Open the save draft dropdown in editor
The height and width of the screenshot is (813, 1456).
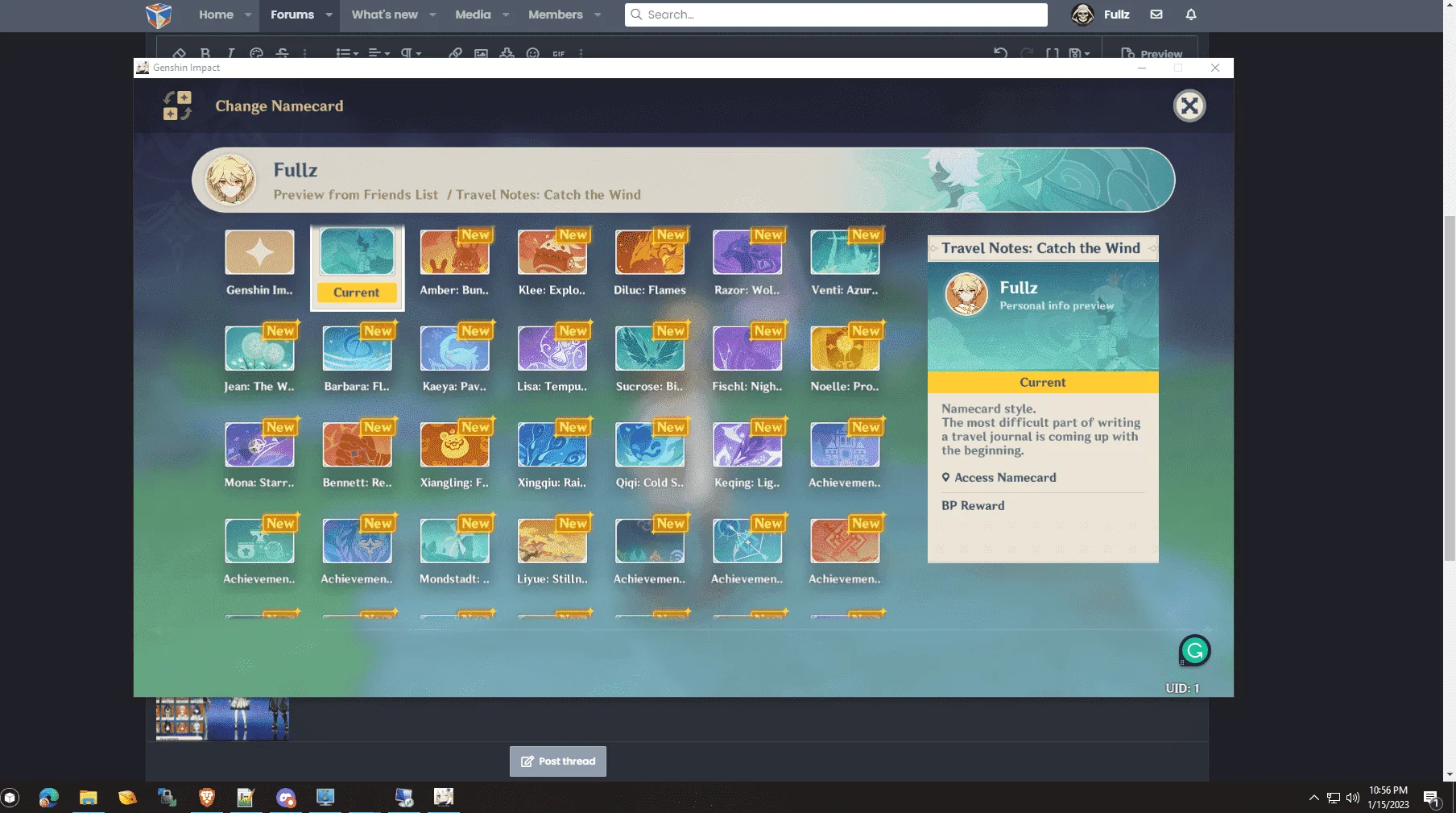coord(1079,53)
